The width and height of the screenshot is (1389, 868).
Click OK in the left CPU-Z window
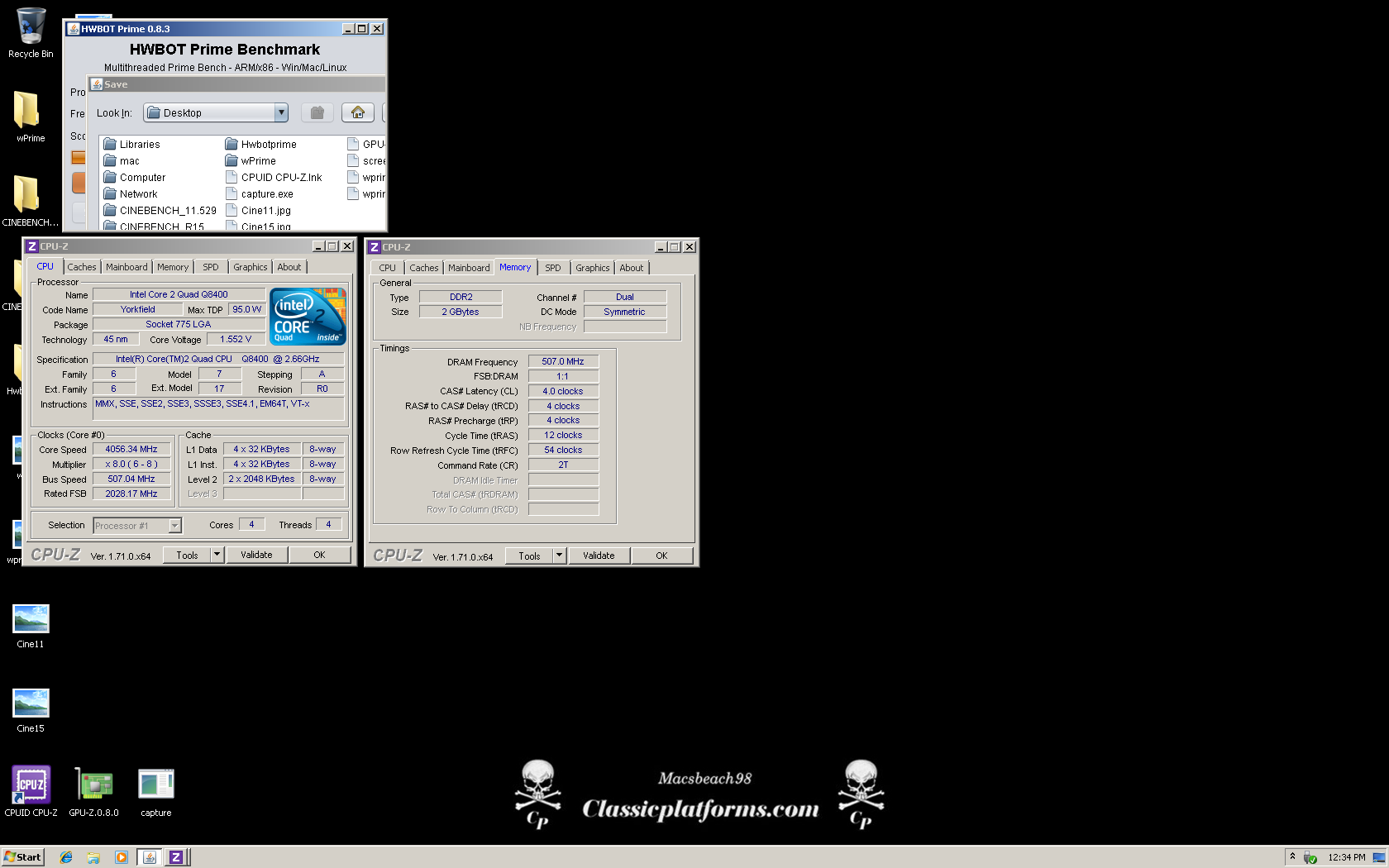click(x=319, y=555)
